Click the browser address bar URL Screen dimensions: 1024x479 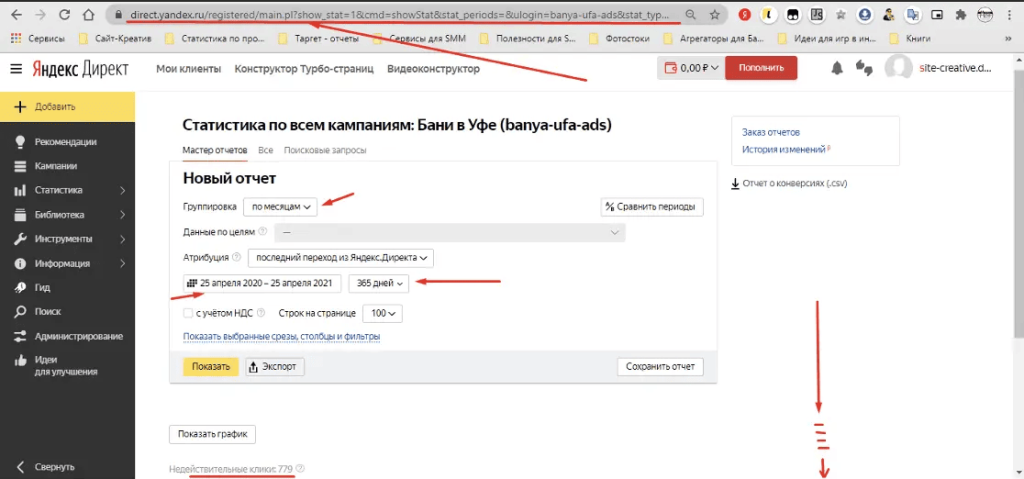pyautogui.click(x=398, y=14)
